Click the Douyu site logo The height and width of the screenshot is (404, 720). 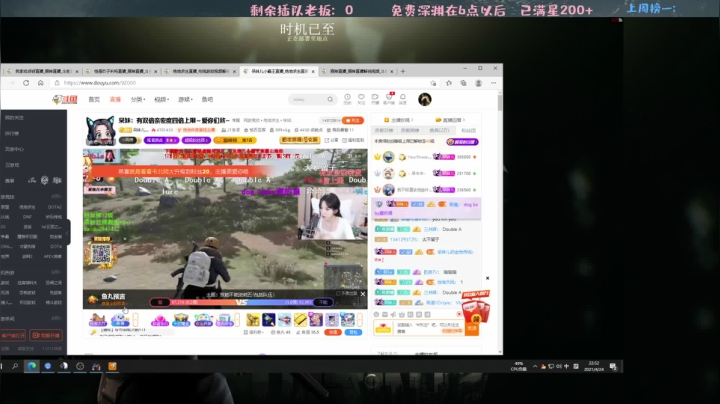64,99
